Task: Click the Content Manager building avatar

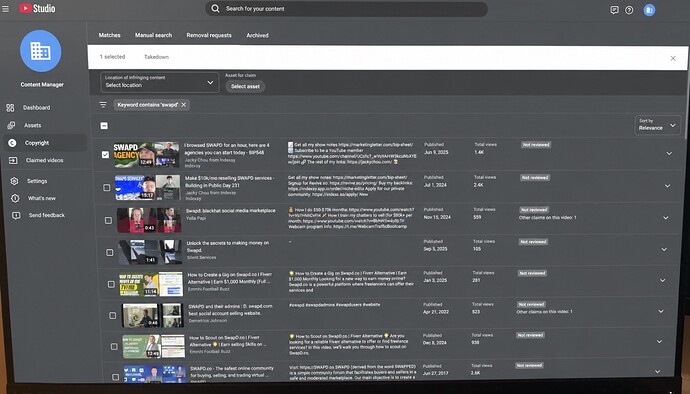Action: pyautogui.click(x=40, y=51)
